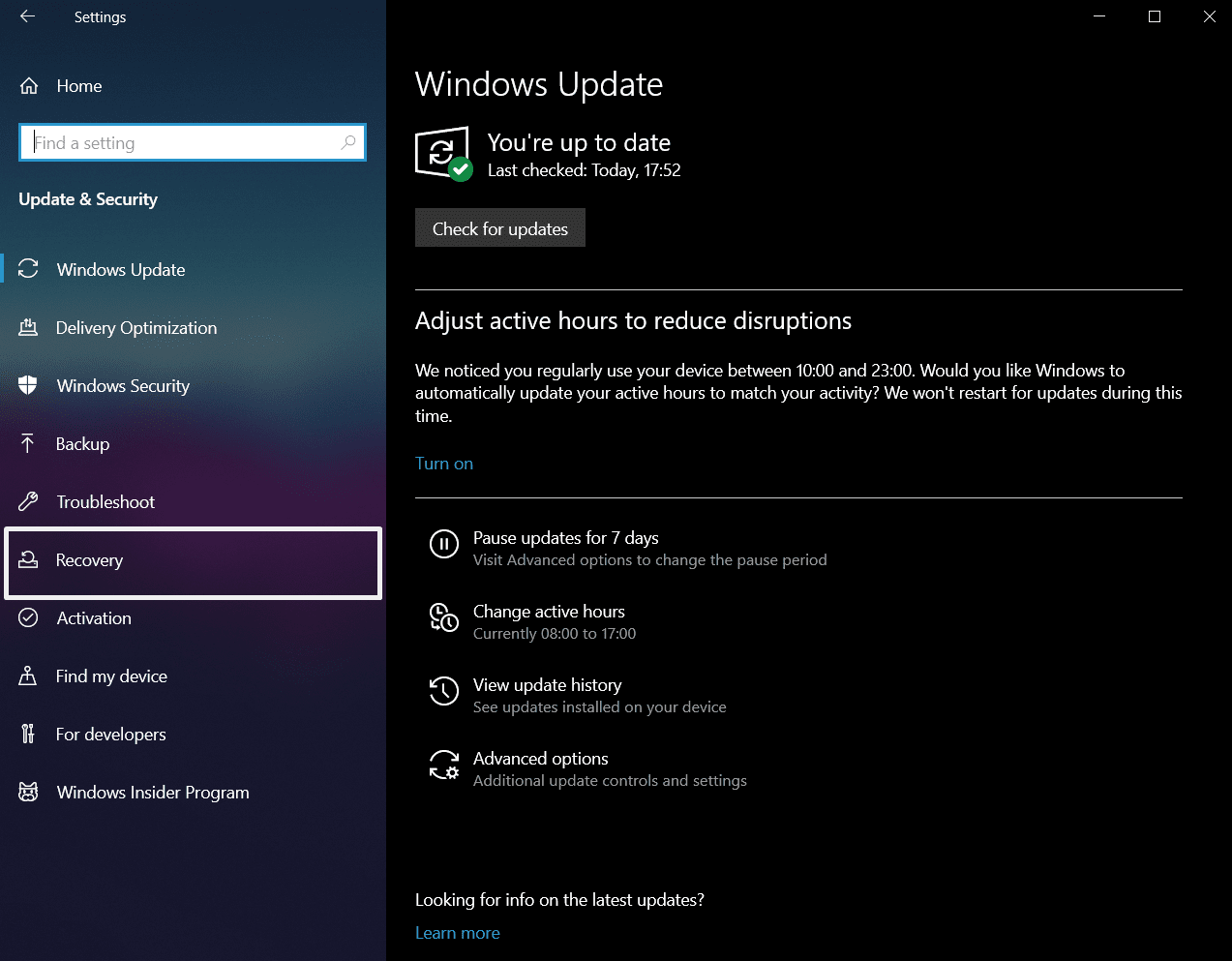Click the Troubleshoot wrench icon
Image resolution: width=1232 pixels, height=961 pixels.
(28, 501)
